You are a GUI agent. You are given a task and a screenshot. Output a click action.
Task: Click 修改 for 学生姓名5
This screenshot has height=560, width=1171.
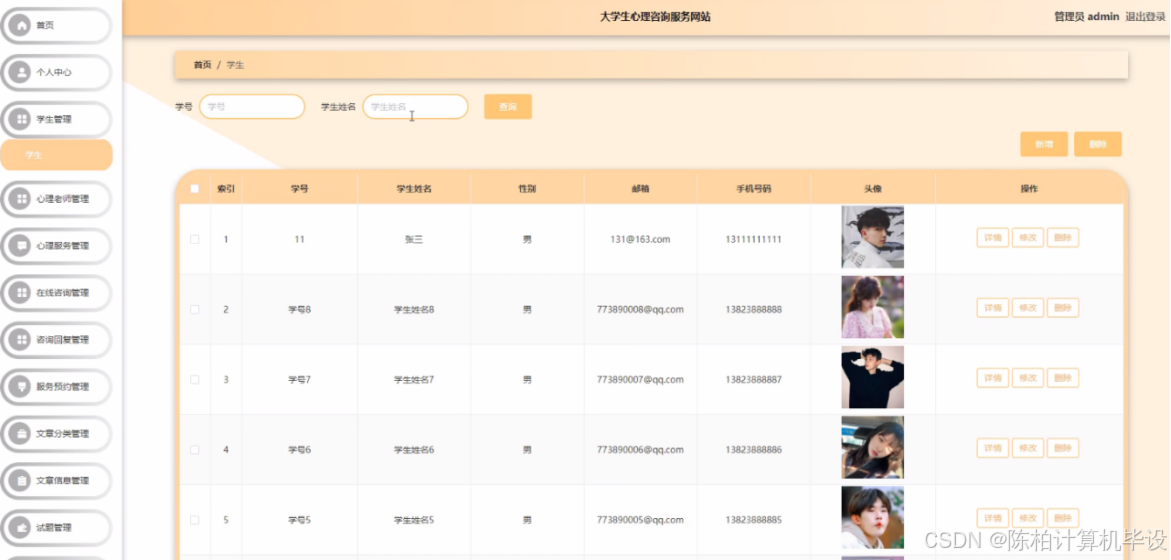coord(1028,518)
